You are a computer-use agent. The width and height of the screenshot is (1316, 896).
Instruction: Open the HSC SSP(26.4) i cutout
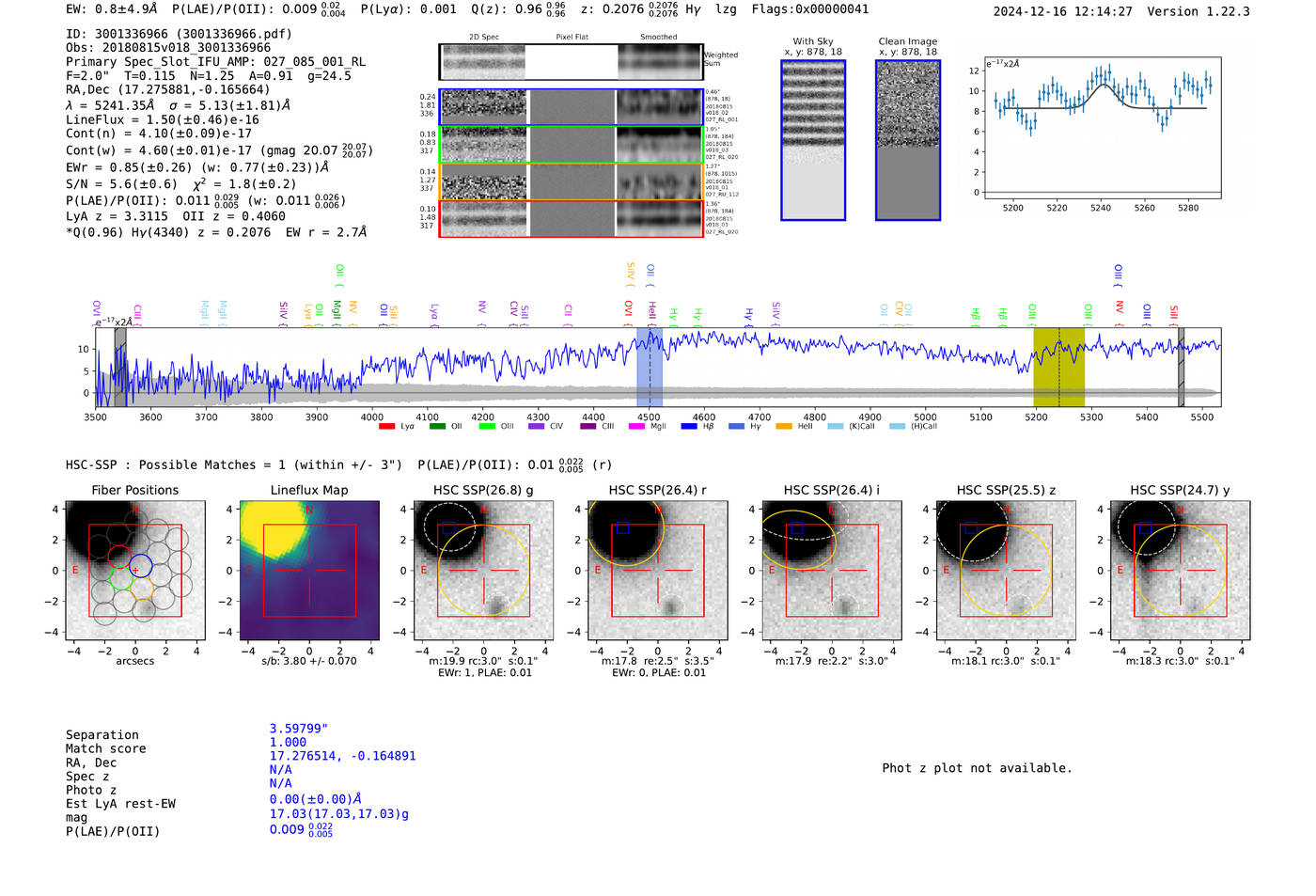coord(832,571)
